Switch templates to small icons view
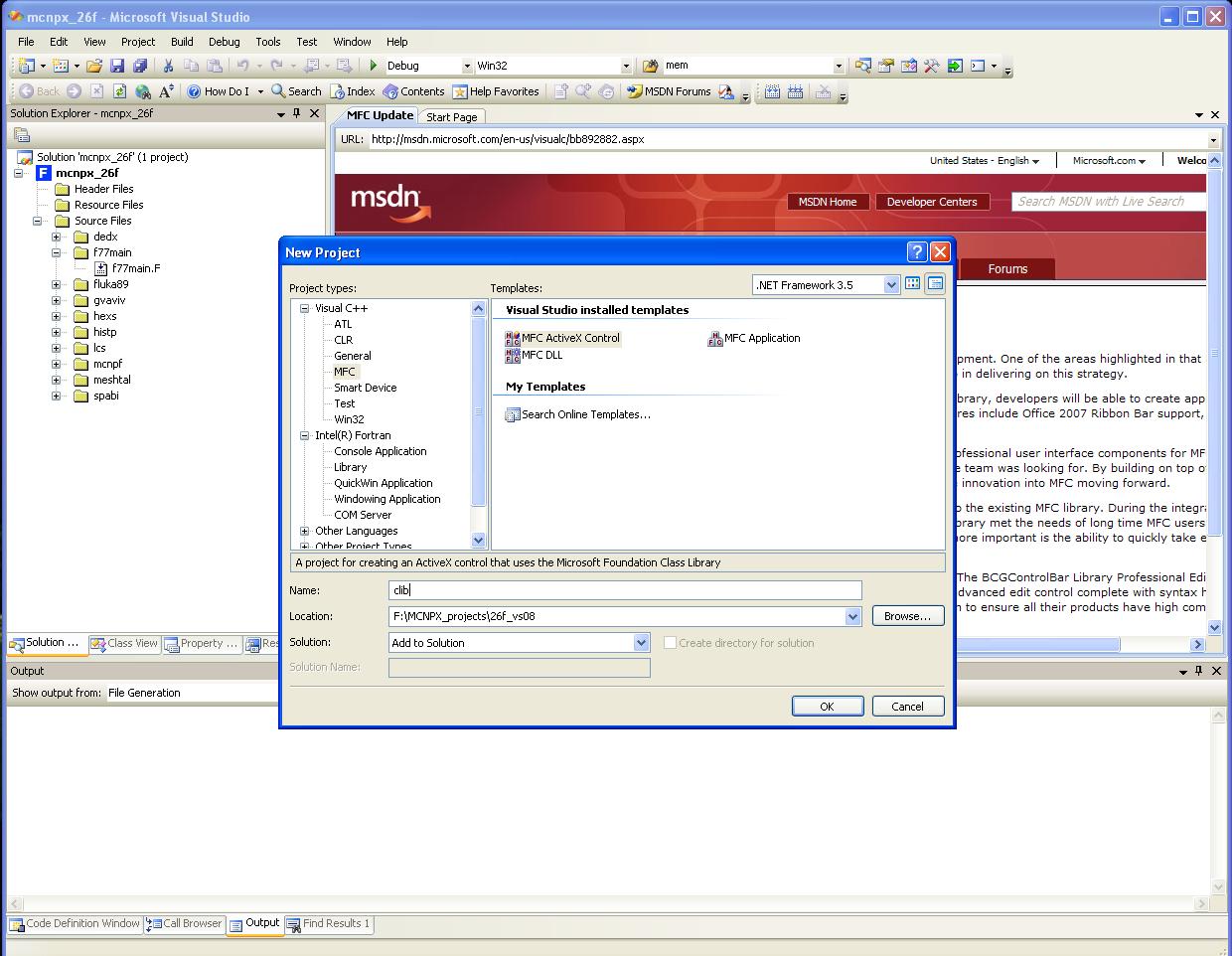This screenshot has width=1232, height=956. tap(935, 284)
